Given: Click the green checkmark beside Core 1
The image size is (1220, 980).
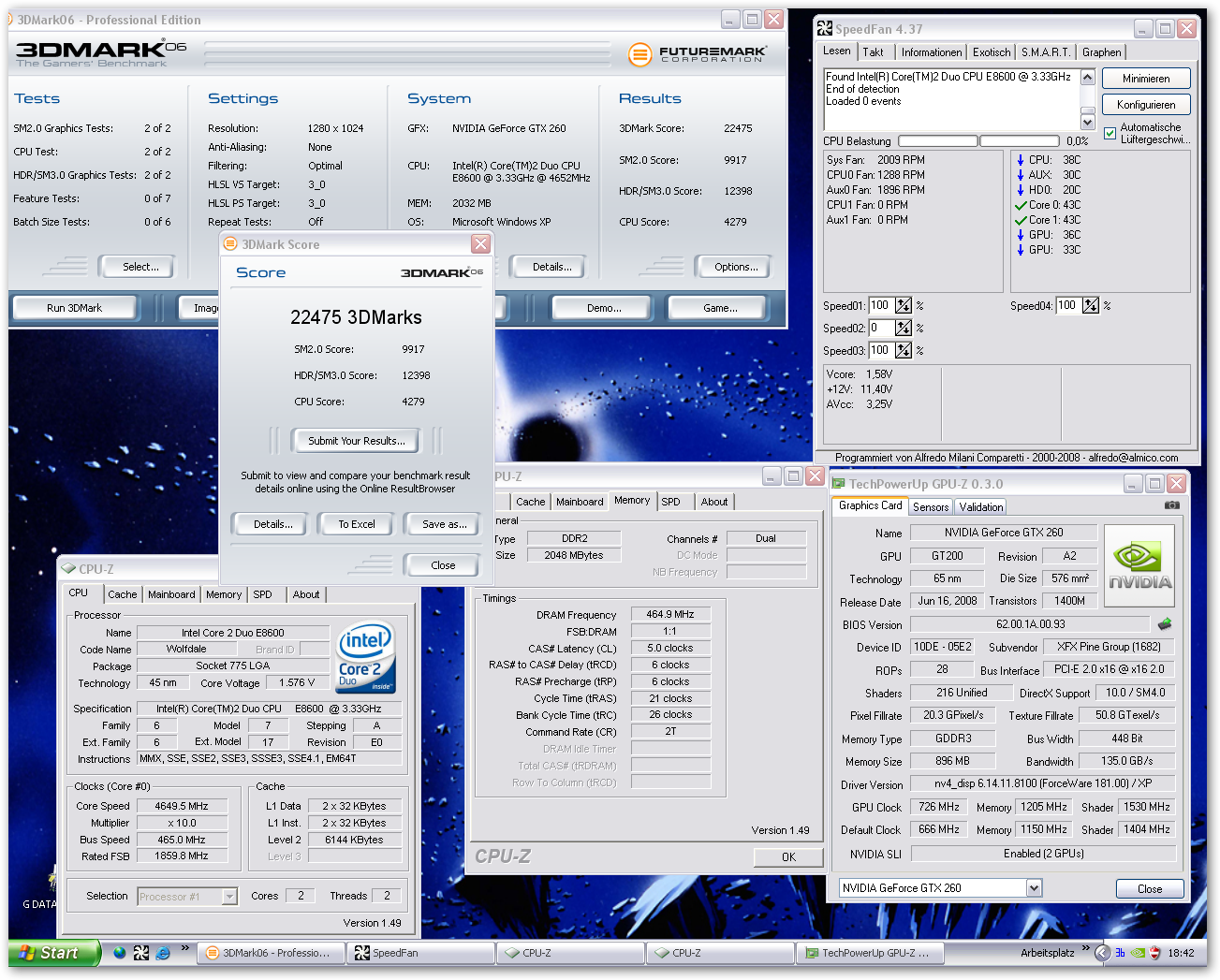Looking at the screenshot, I should [1021, 220].
